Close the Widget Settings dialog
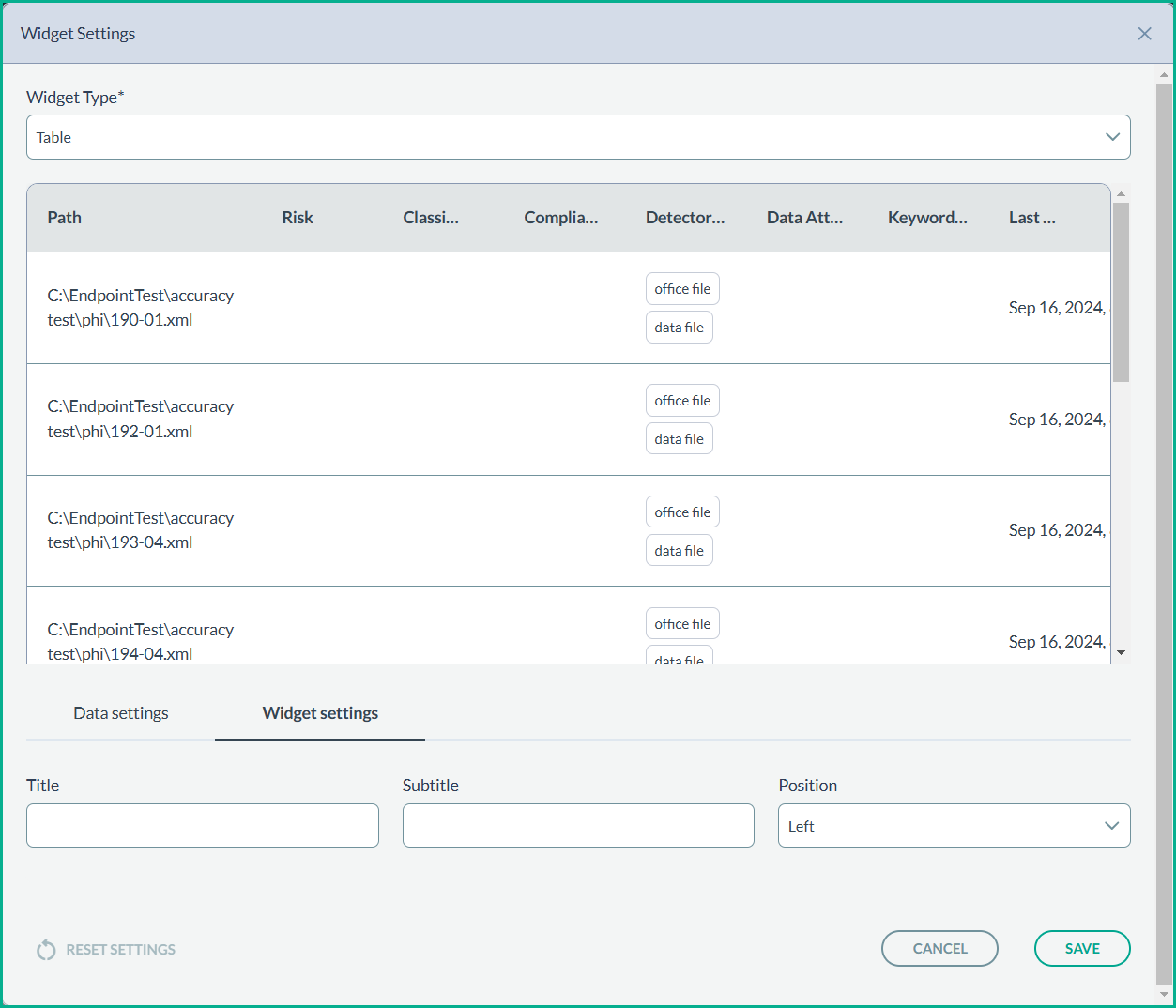 coord(1144,34)
